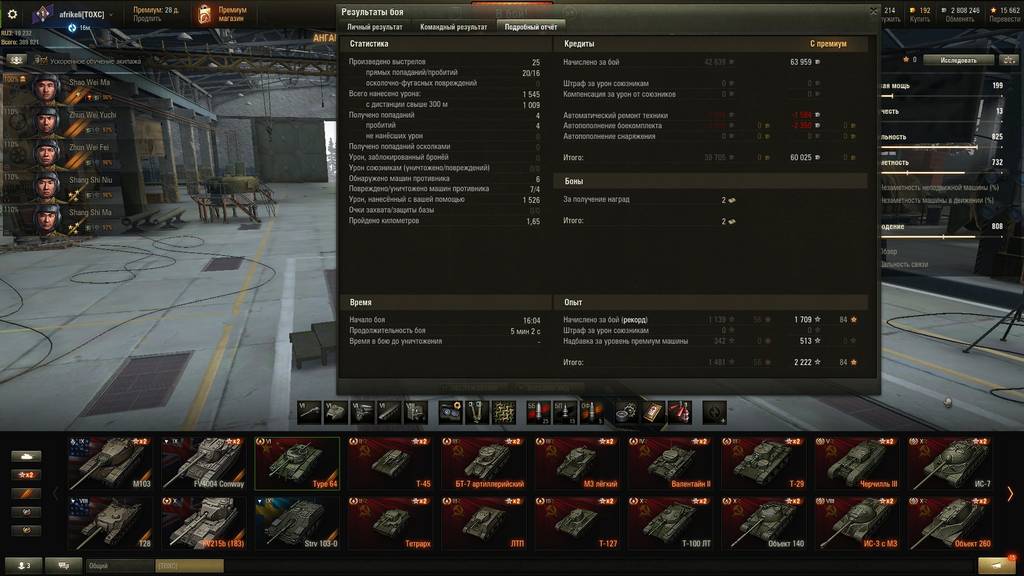Open the turret module slot
1024x576 pixels.
click(336, 412)
